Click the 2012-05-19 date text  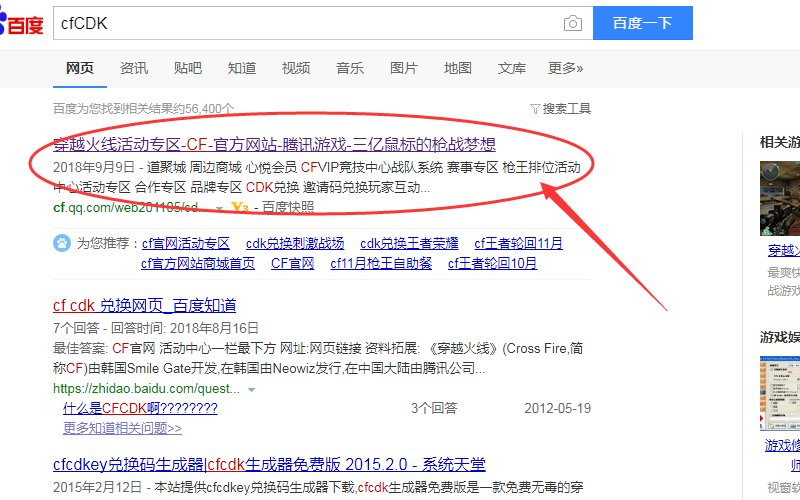(x=558, y=408)
